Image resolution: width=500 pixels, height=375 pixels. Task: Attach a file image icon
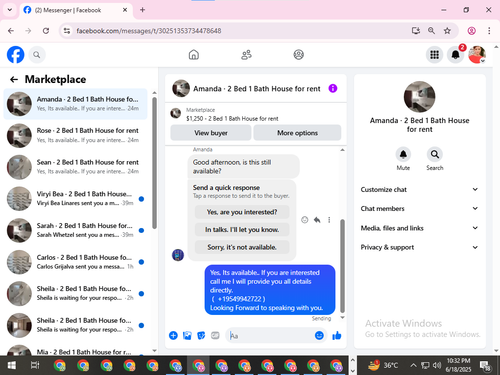tap(187, 335)
